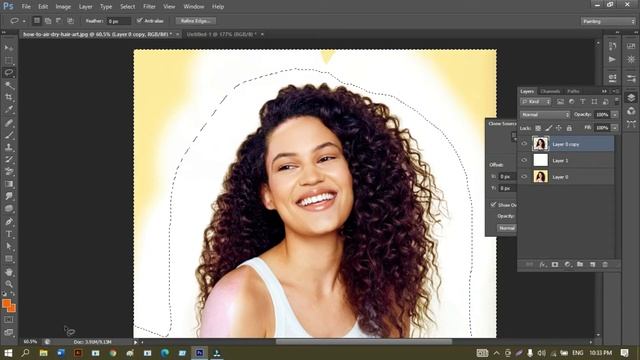Open the layer Opacity slider arrow

pos(614,115)
